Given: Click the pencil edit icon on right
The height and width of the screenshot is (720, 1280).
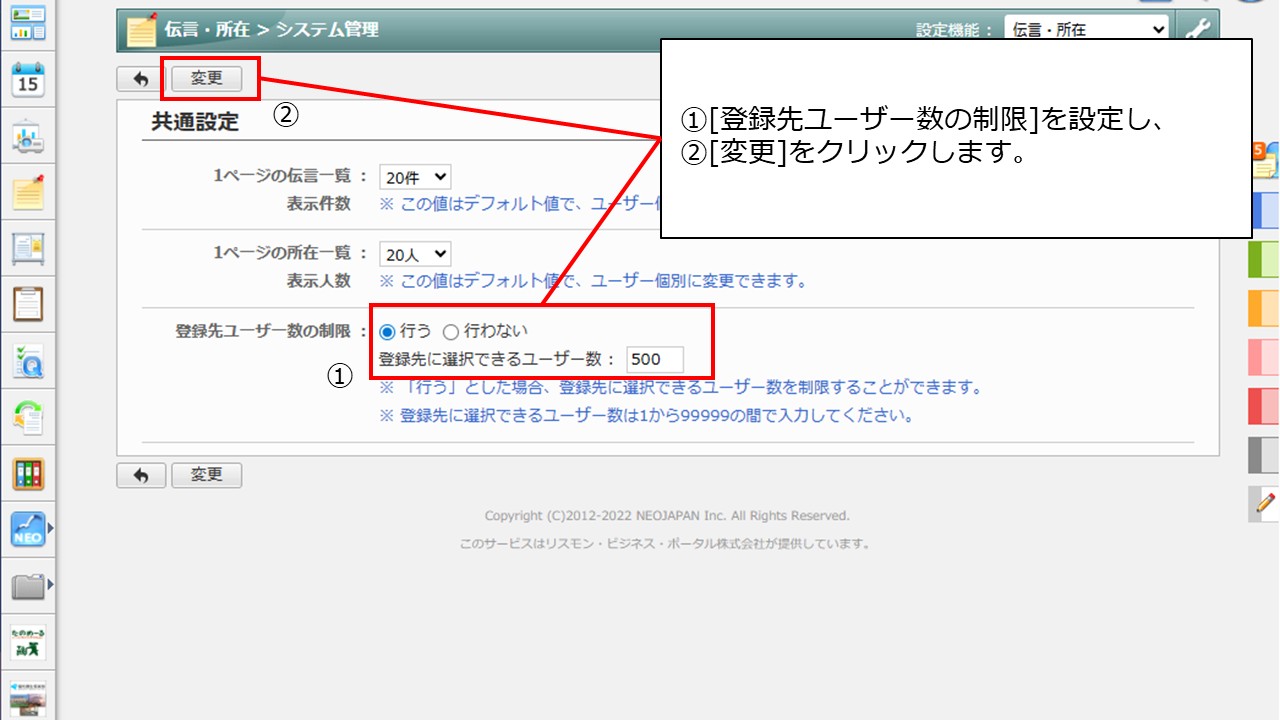Looking at the screenshot, I should (x=1265, y=503).
